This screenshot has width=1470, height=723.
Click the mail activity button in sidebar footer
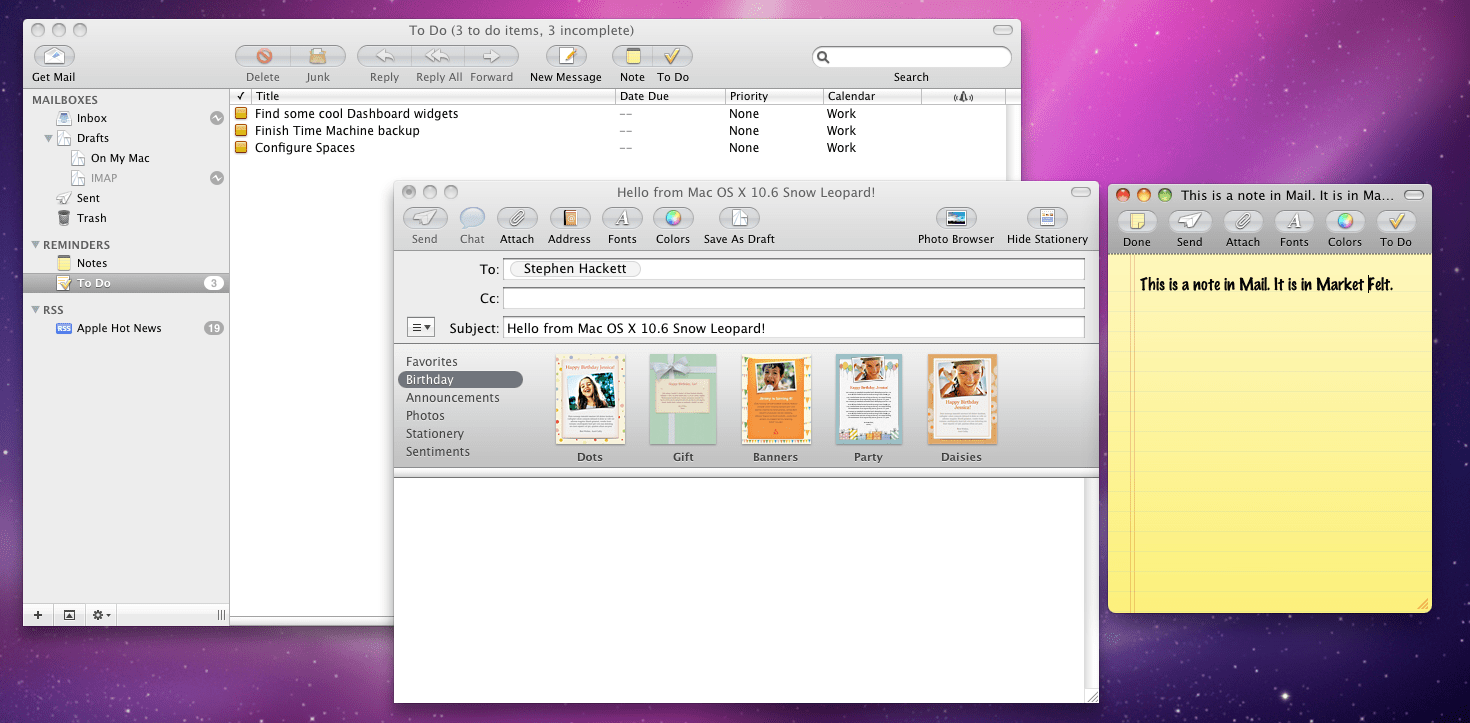pyautogui.click(x=69, y=615)
